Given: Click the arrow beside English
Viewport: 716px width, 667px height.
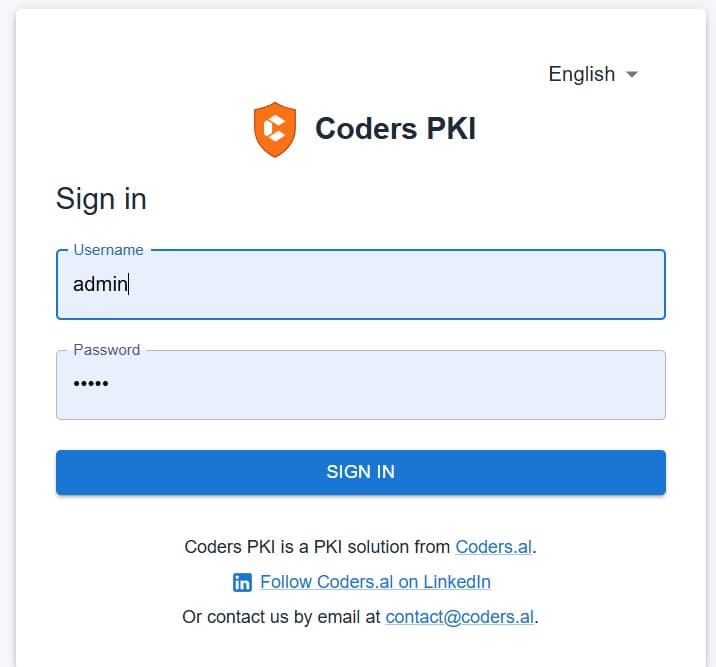Looking at the screenshot, I should [631, 74].
